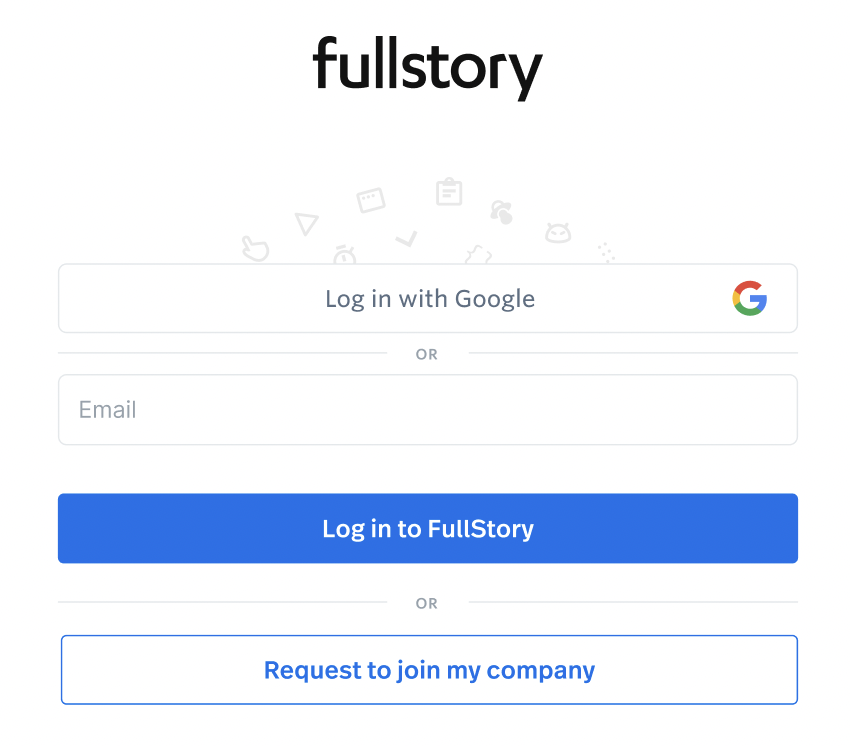Click the checkmark icon above the form
The image size is (850, 746).
coord(406,238)
